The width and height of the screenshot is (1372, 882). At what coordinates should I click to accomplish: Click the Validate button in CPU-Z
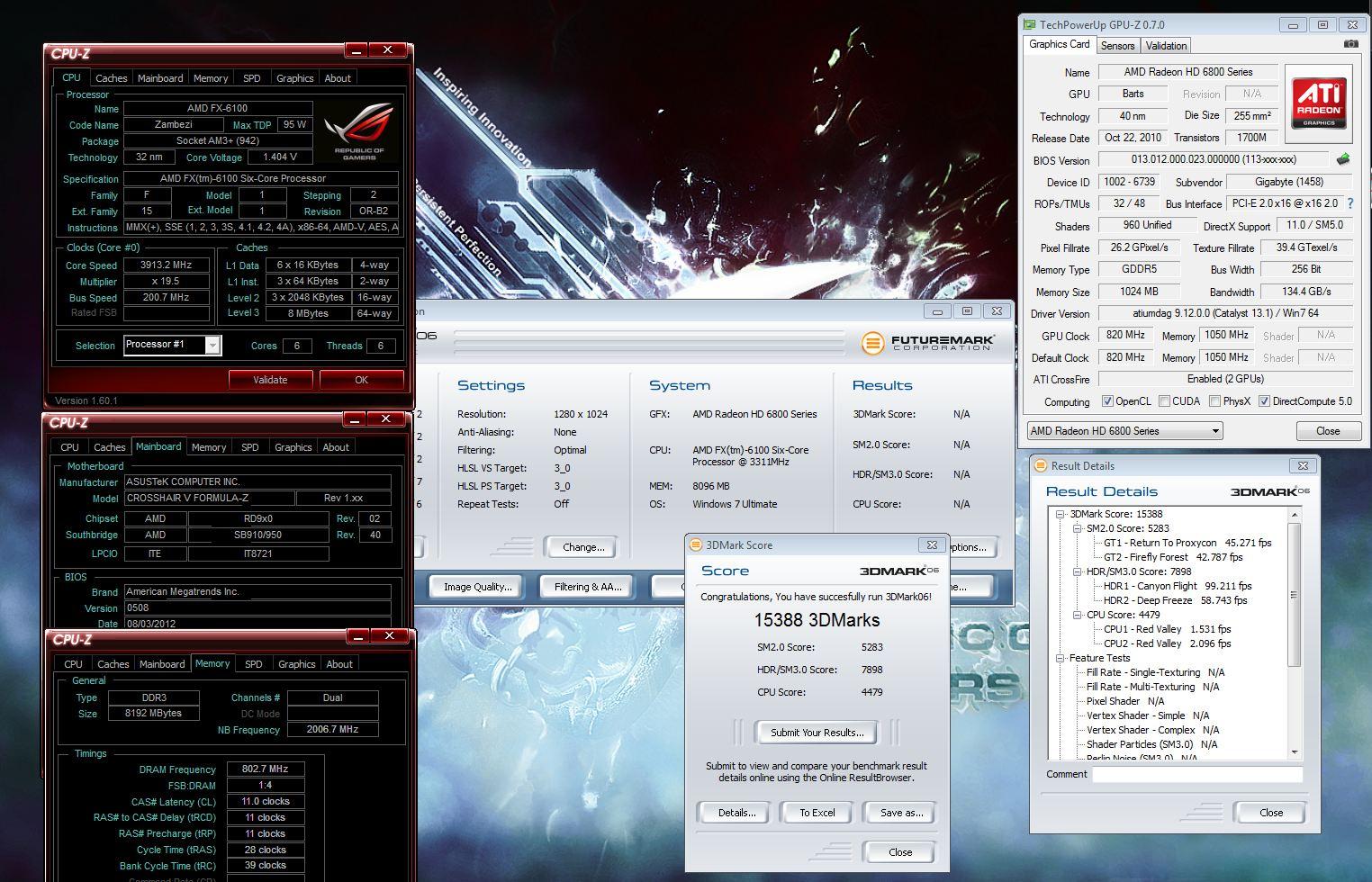pos(270,380)
